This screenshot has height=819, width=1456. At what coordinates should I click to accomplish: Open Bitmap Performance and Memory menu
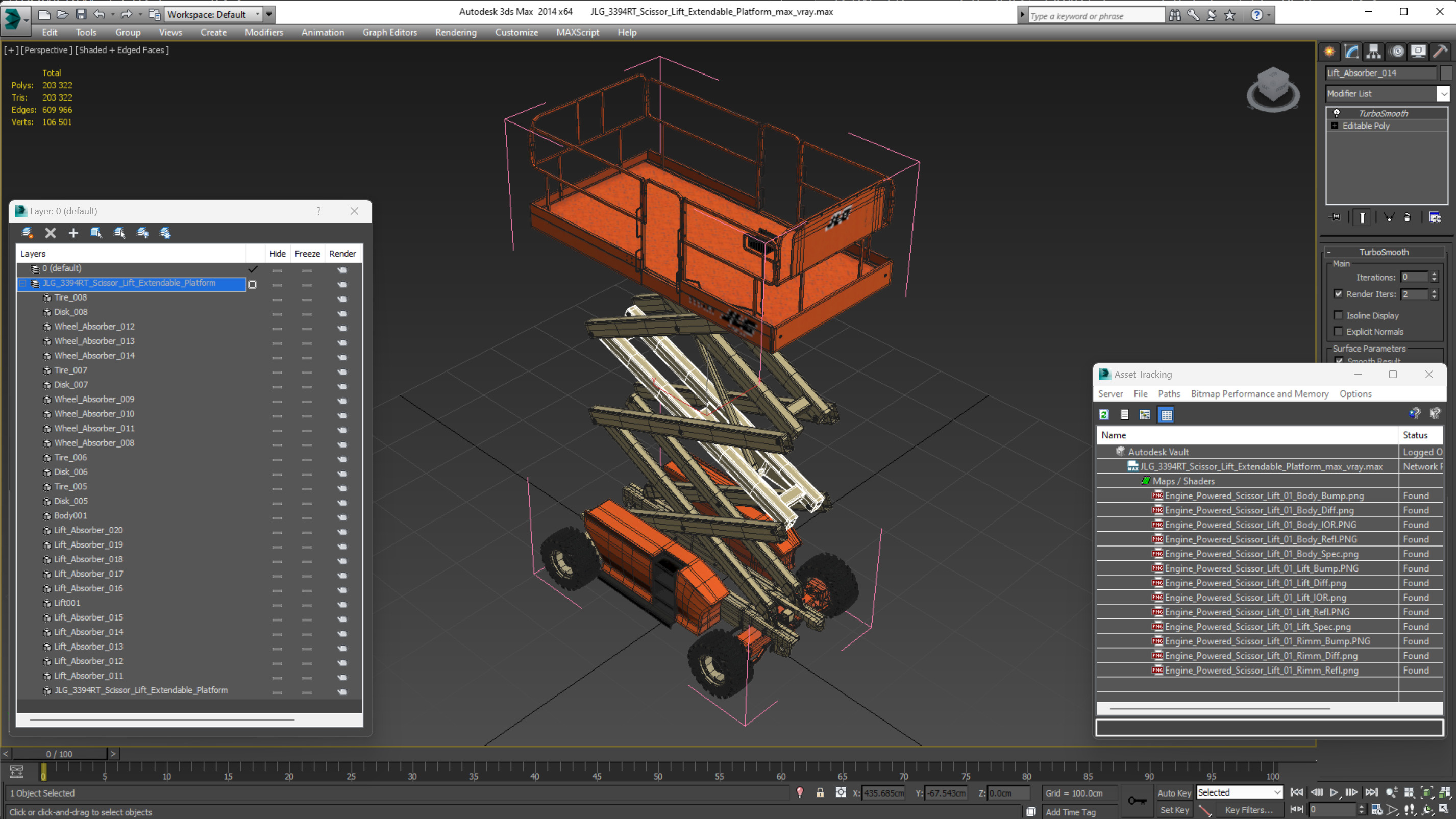pyautogui.click(x=1260, y=393)
